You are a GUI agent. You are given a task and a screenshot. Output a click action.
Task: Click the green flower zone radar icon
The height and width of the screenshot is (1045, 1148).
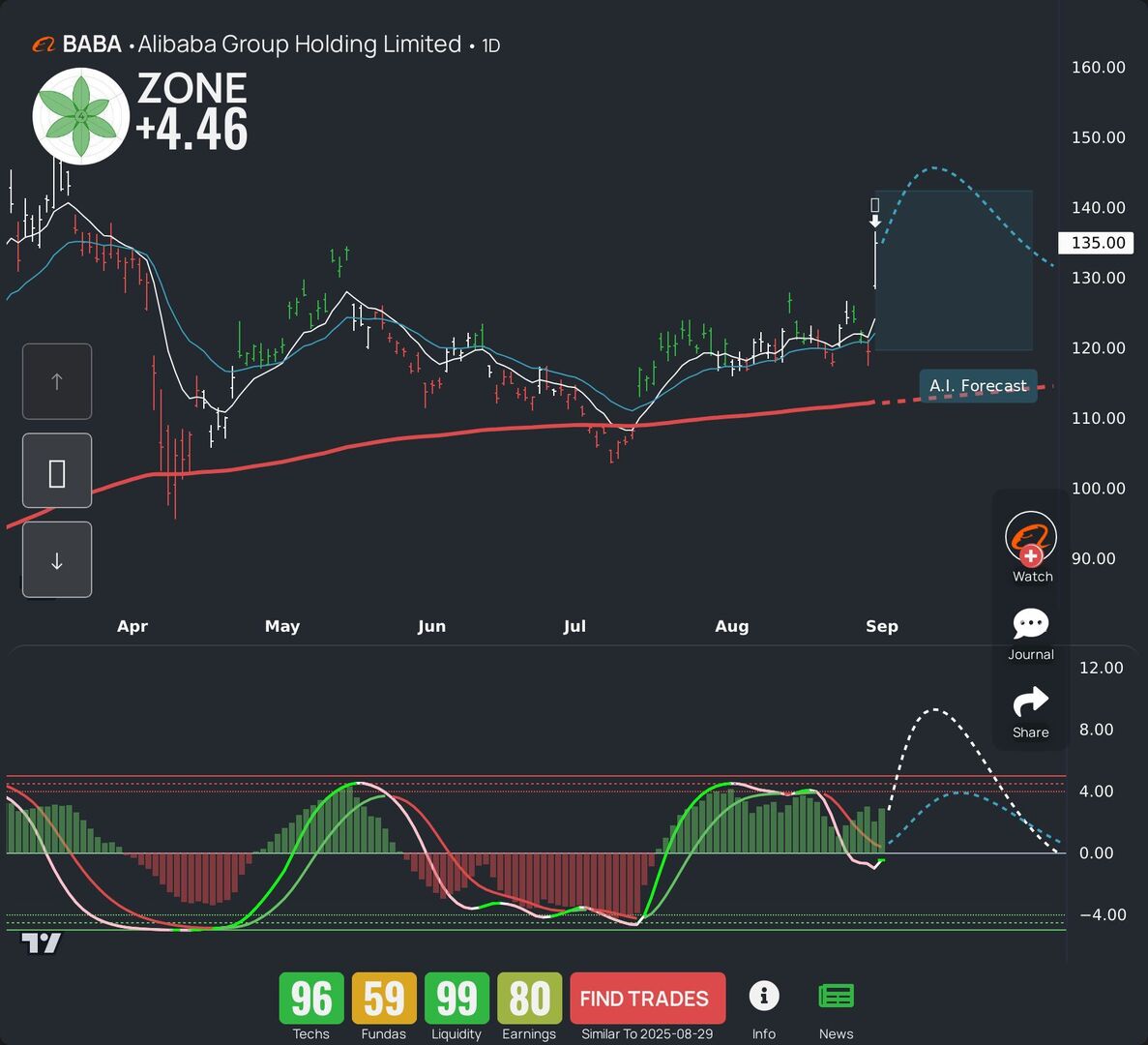[81, 116]
